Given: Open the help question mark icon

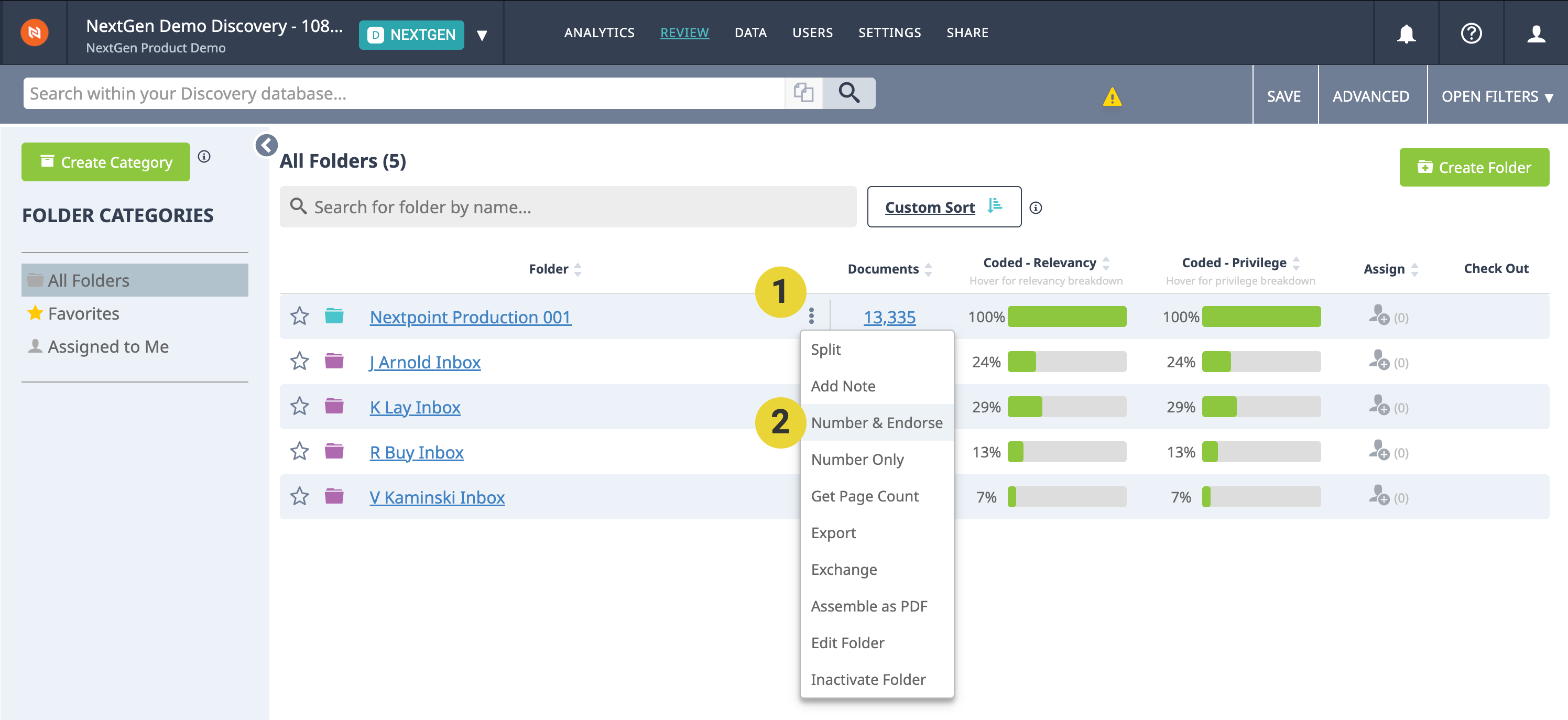Looking at the screenshot, I should tap(1471, 33).
